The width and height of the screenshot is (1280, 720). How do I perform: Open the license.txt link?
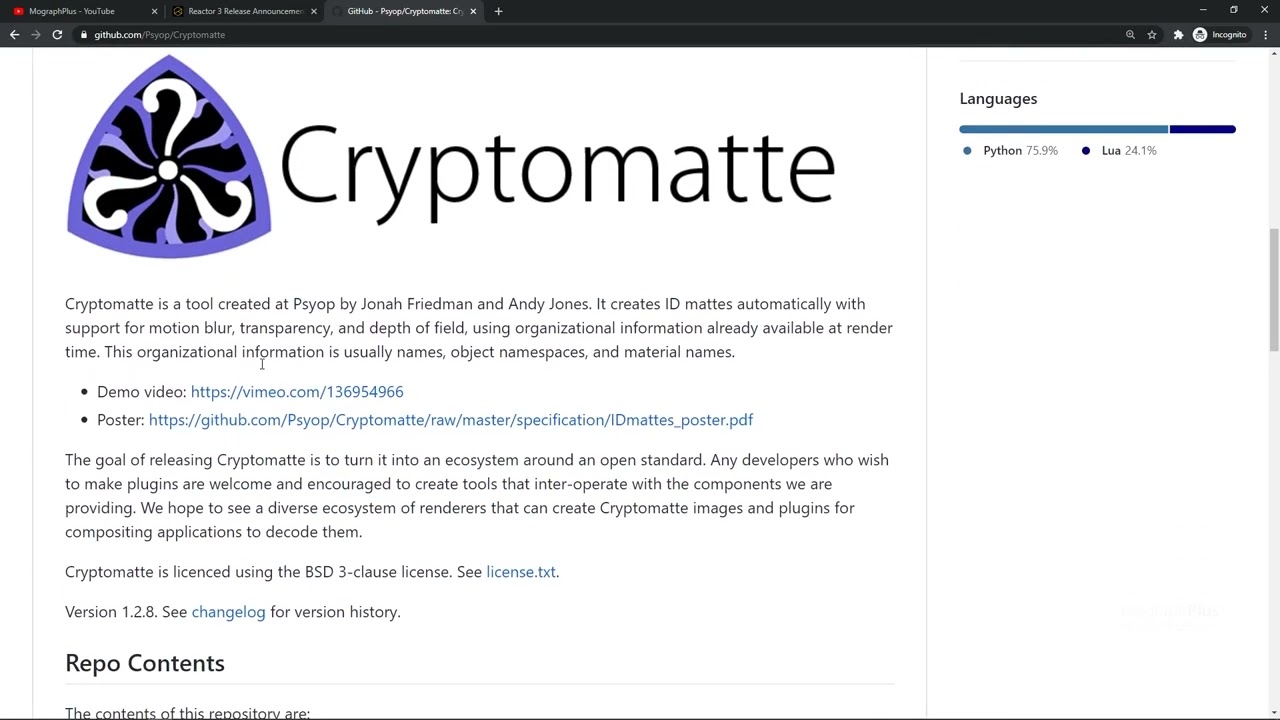521,572
